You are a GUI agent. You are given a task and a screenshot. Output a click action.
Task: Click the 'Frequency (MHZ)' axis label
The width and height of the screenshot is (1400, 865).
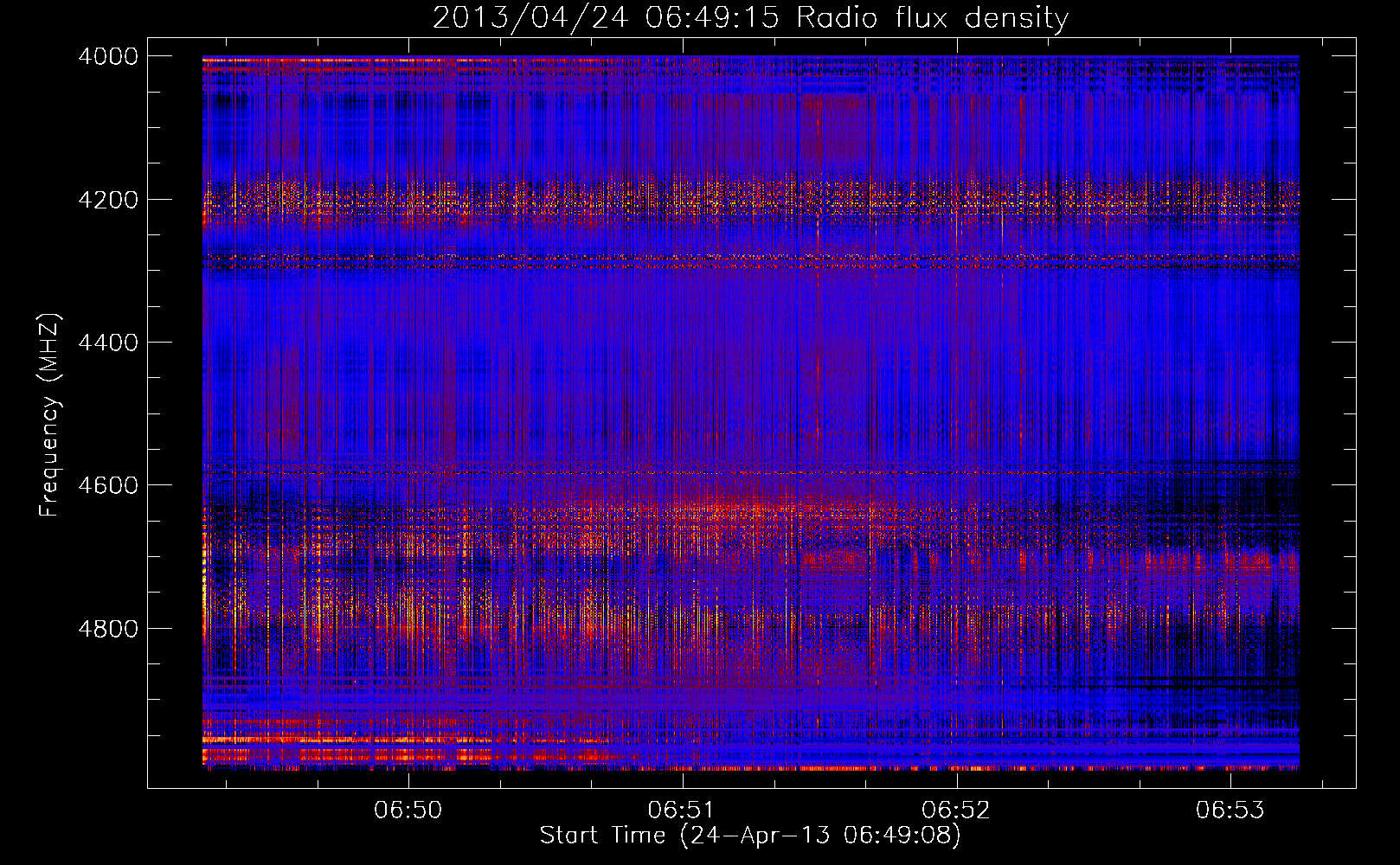(49, 415)
